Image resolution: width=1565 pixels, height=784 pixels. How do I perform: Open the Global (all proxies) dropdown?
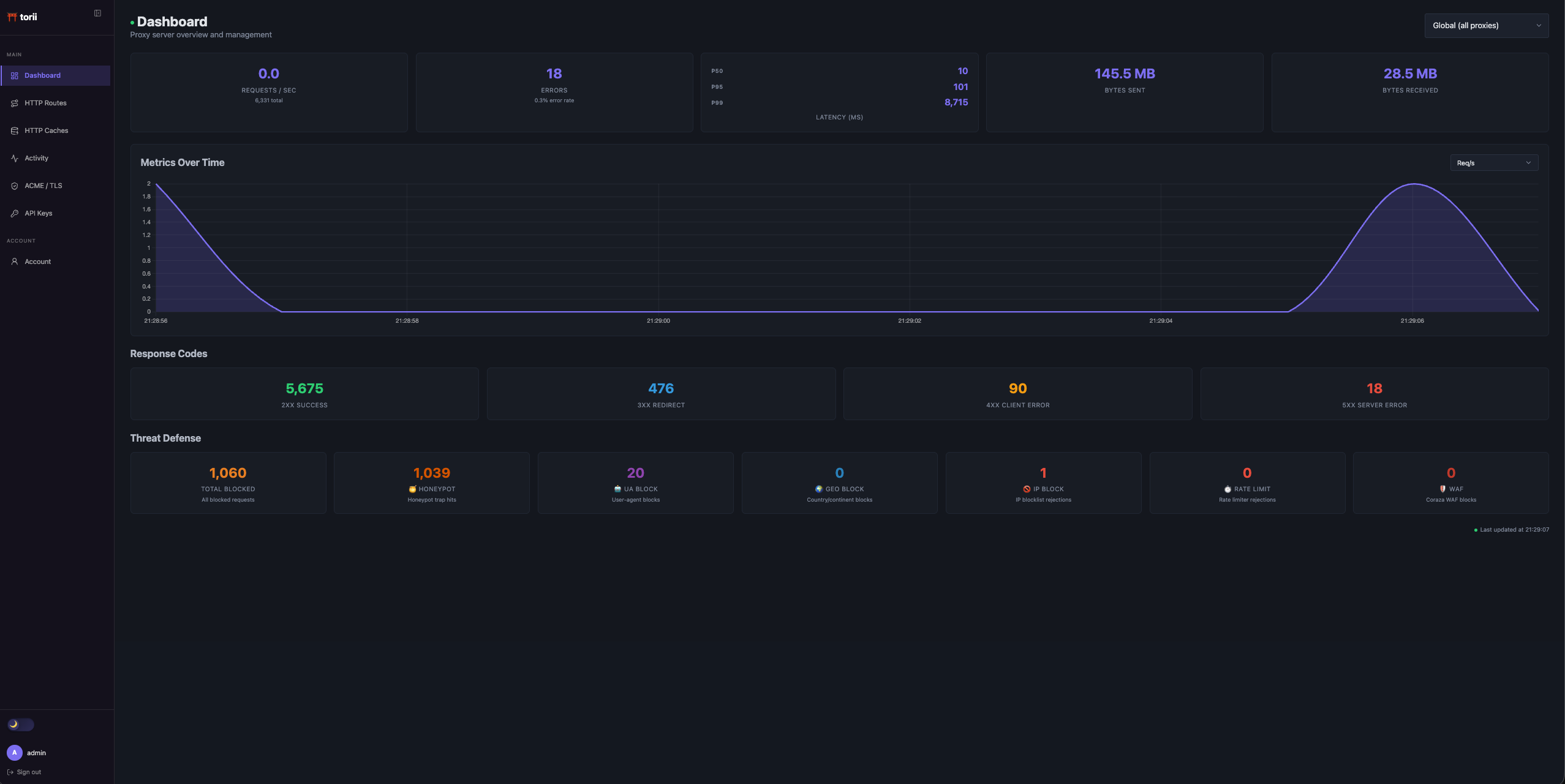click(x=1487, y=26)
